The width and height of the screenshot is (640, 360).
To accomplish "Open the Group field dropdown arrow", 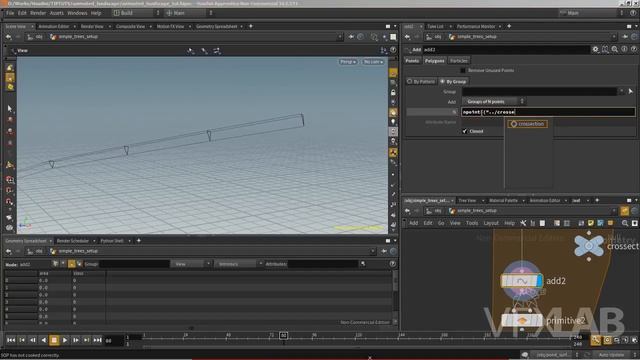I will [x=622, y=91].
